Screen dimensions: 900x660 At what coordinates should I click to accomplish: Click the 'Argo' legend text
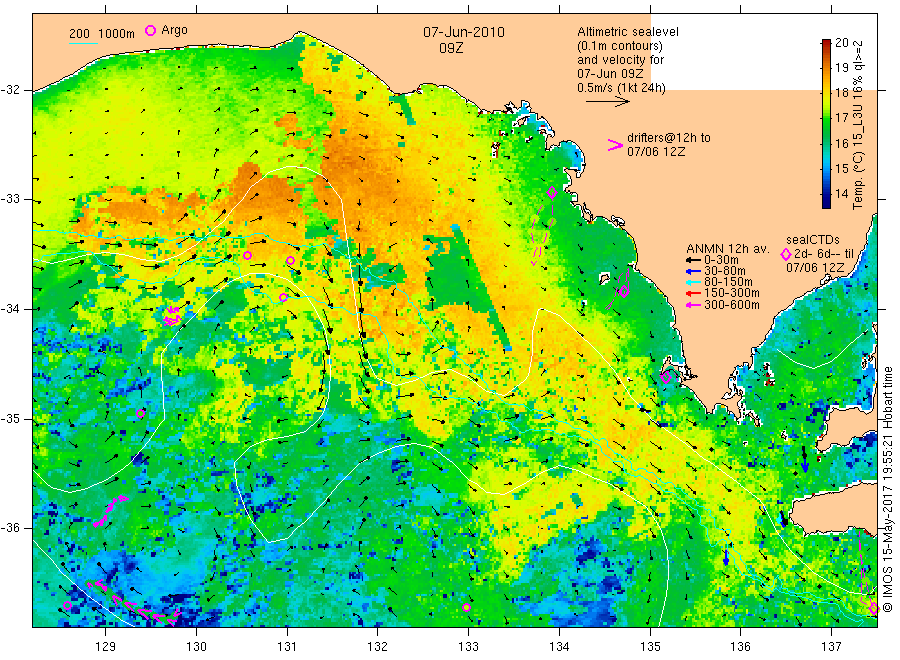pos(174,30)
